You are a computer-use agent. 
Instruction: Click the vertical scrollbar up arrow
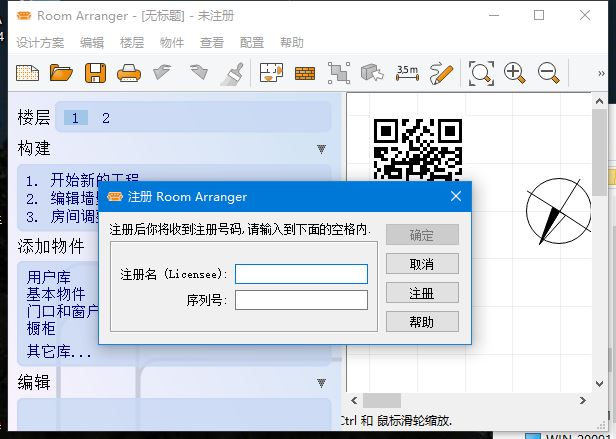tap(600, 101)
